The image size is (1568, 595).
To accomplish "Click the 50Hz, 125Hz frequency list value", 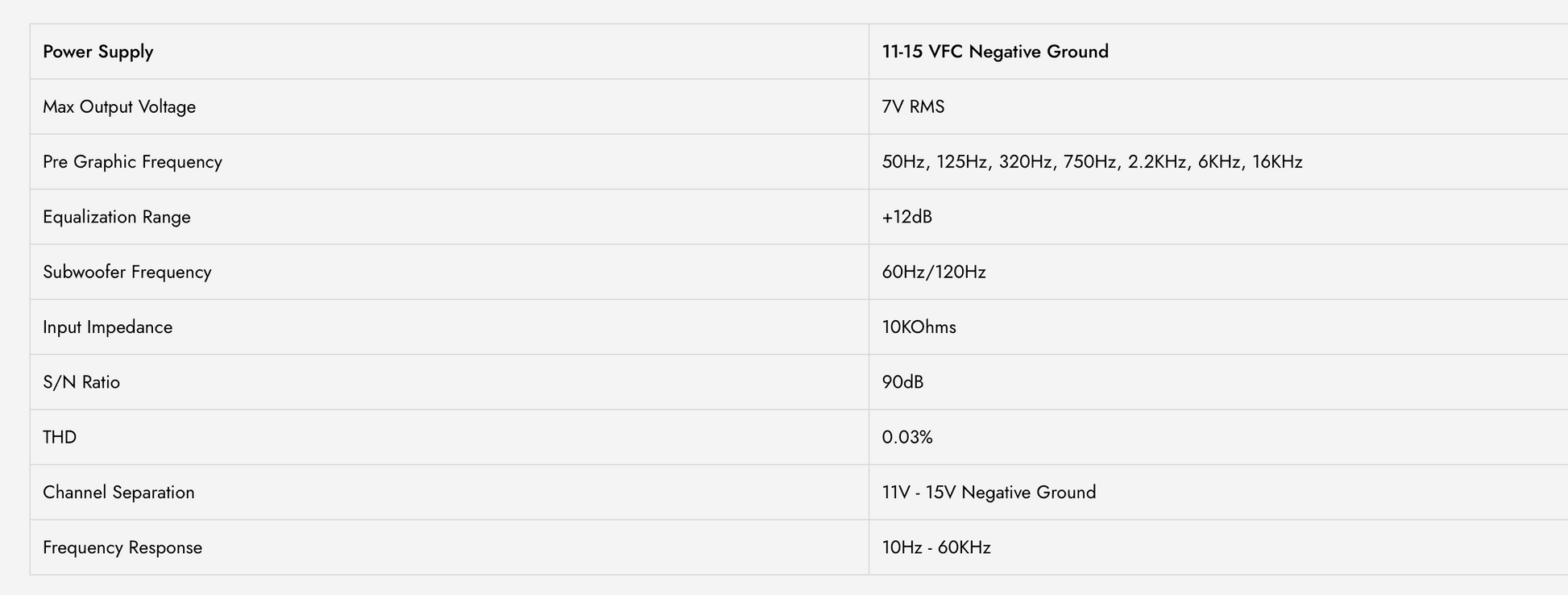I will click(1092, 162).
